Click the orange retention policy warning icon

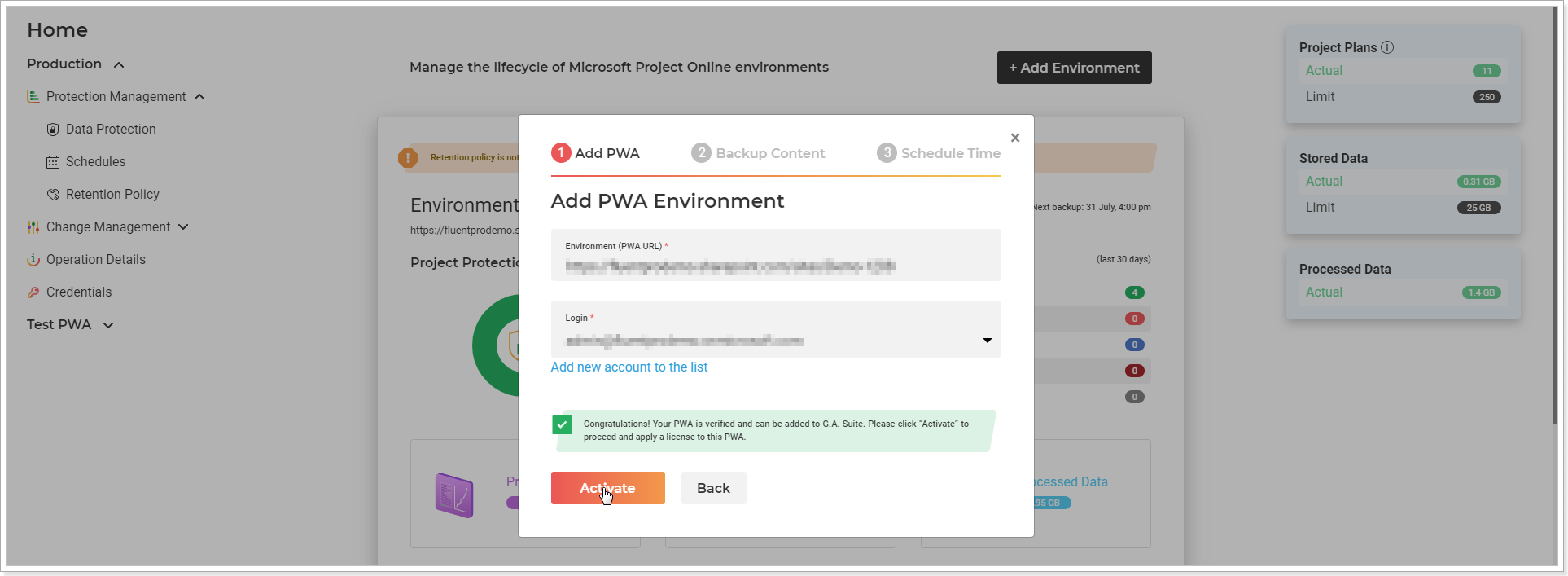point(408,158)
